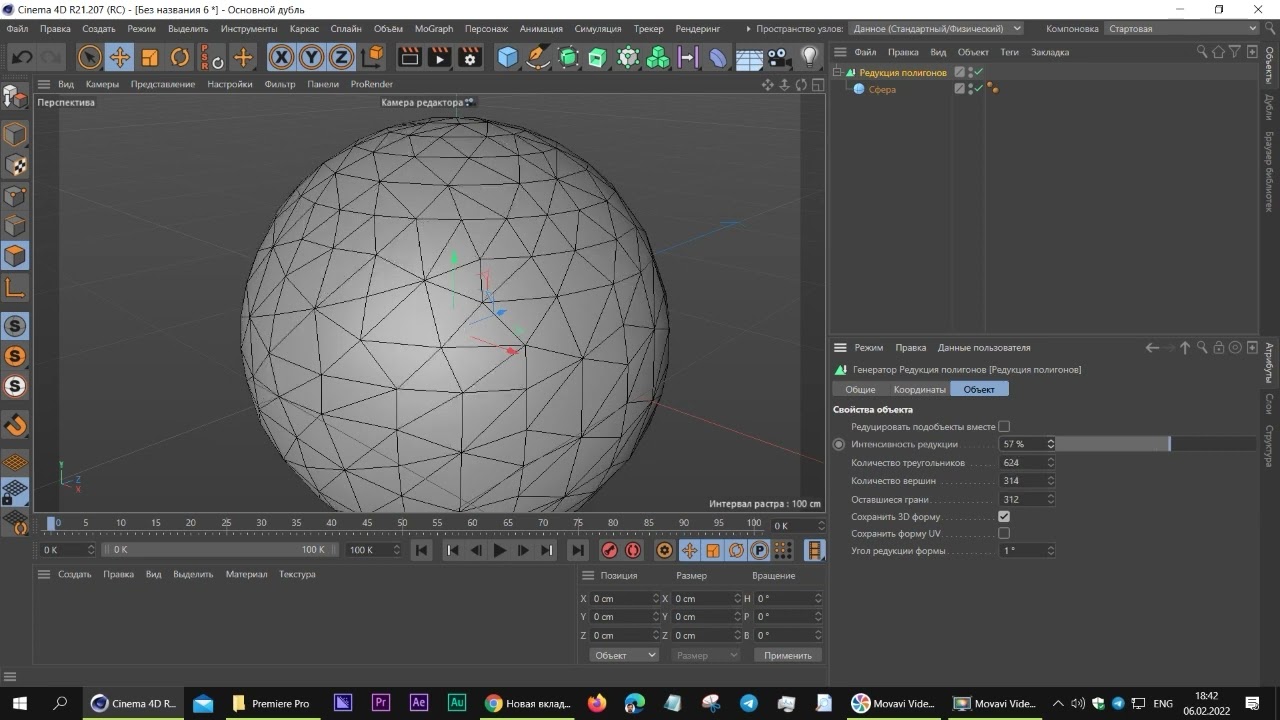Open the Spline Pen tool
This screenshot has width=1280, height=720.
(538, 57)
